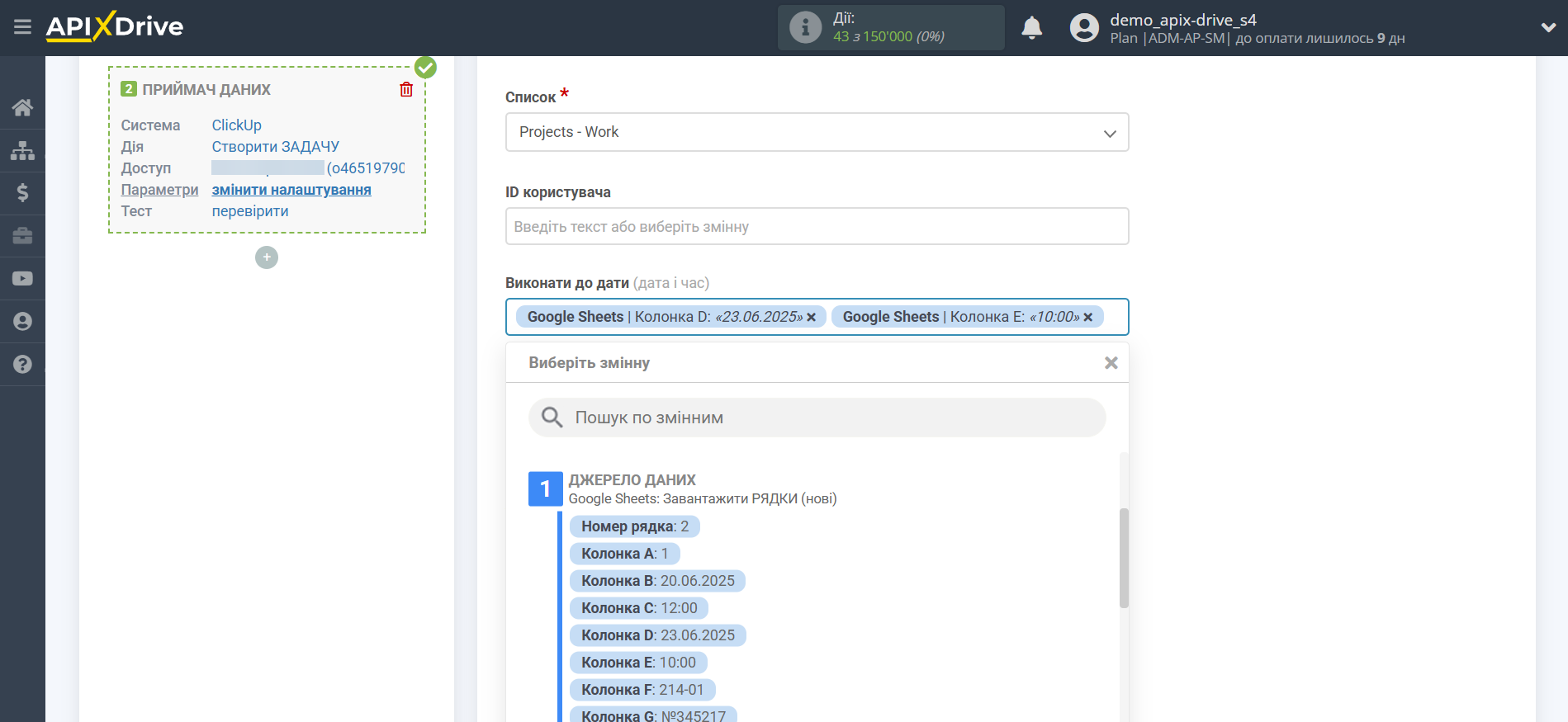
Task: Open the ClickUp system link
Action: (236, 125)
